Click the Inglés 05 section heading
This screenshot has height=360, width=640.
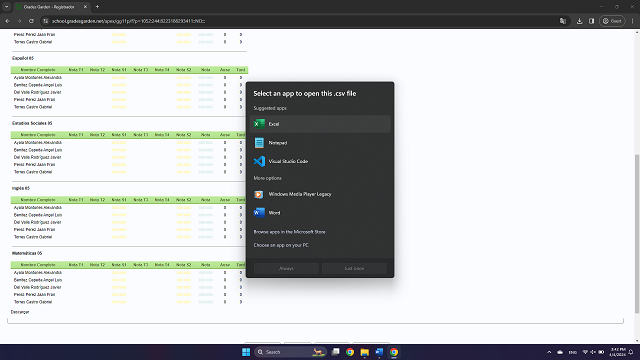tap(20, 188)
